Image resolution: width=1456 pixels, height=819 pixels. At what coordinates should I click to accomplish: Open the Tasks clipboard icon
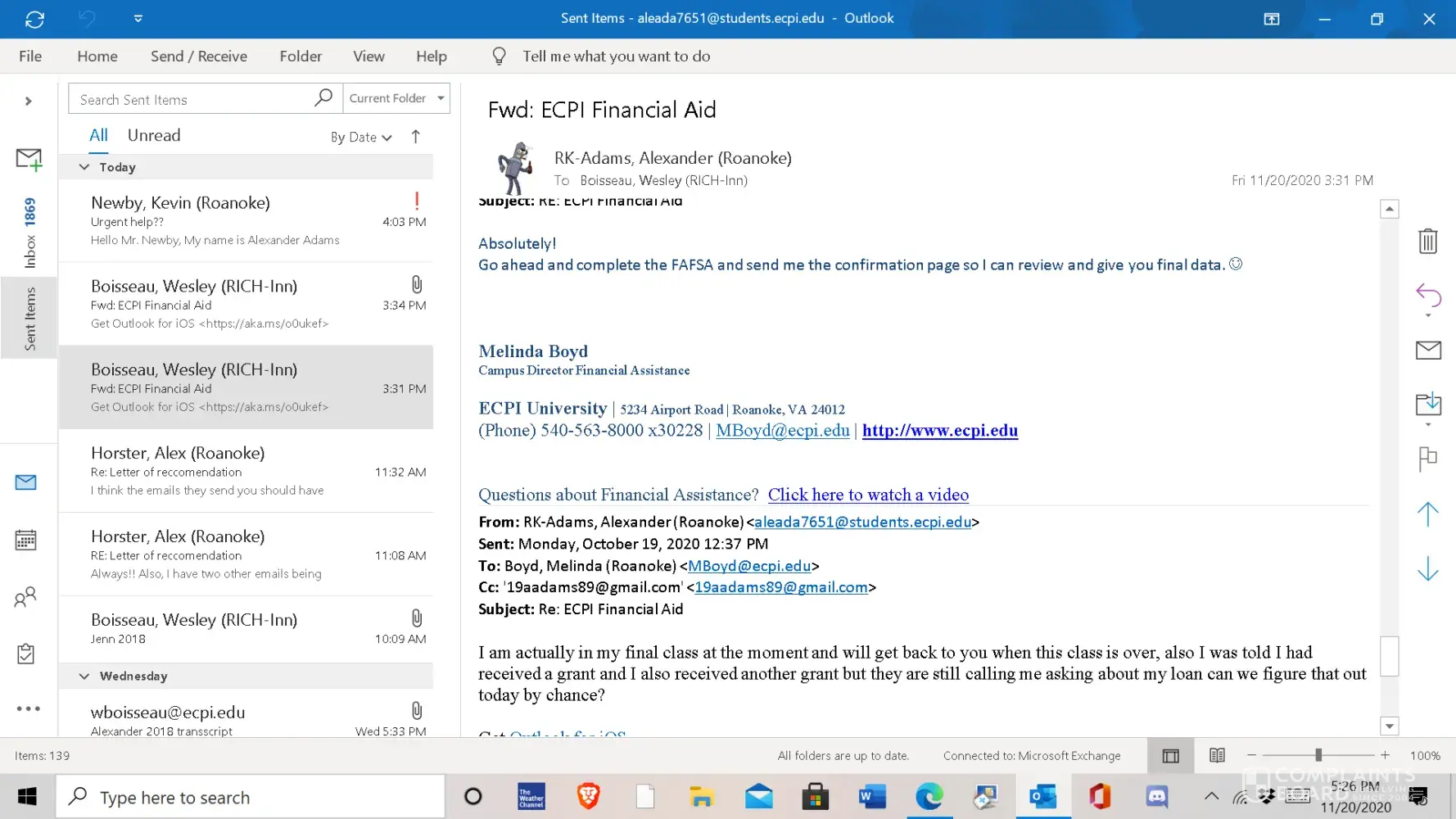(x=26, y=654)
